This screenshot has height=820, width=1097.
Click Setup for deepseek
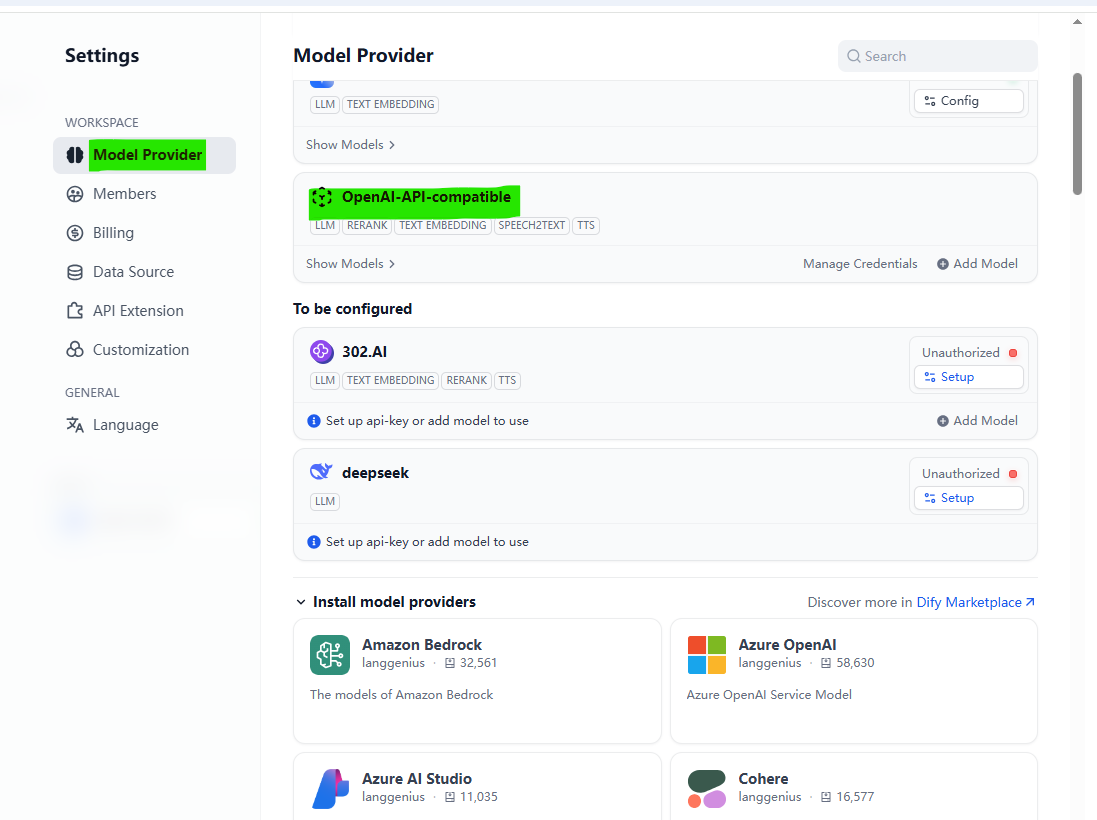968,498
